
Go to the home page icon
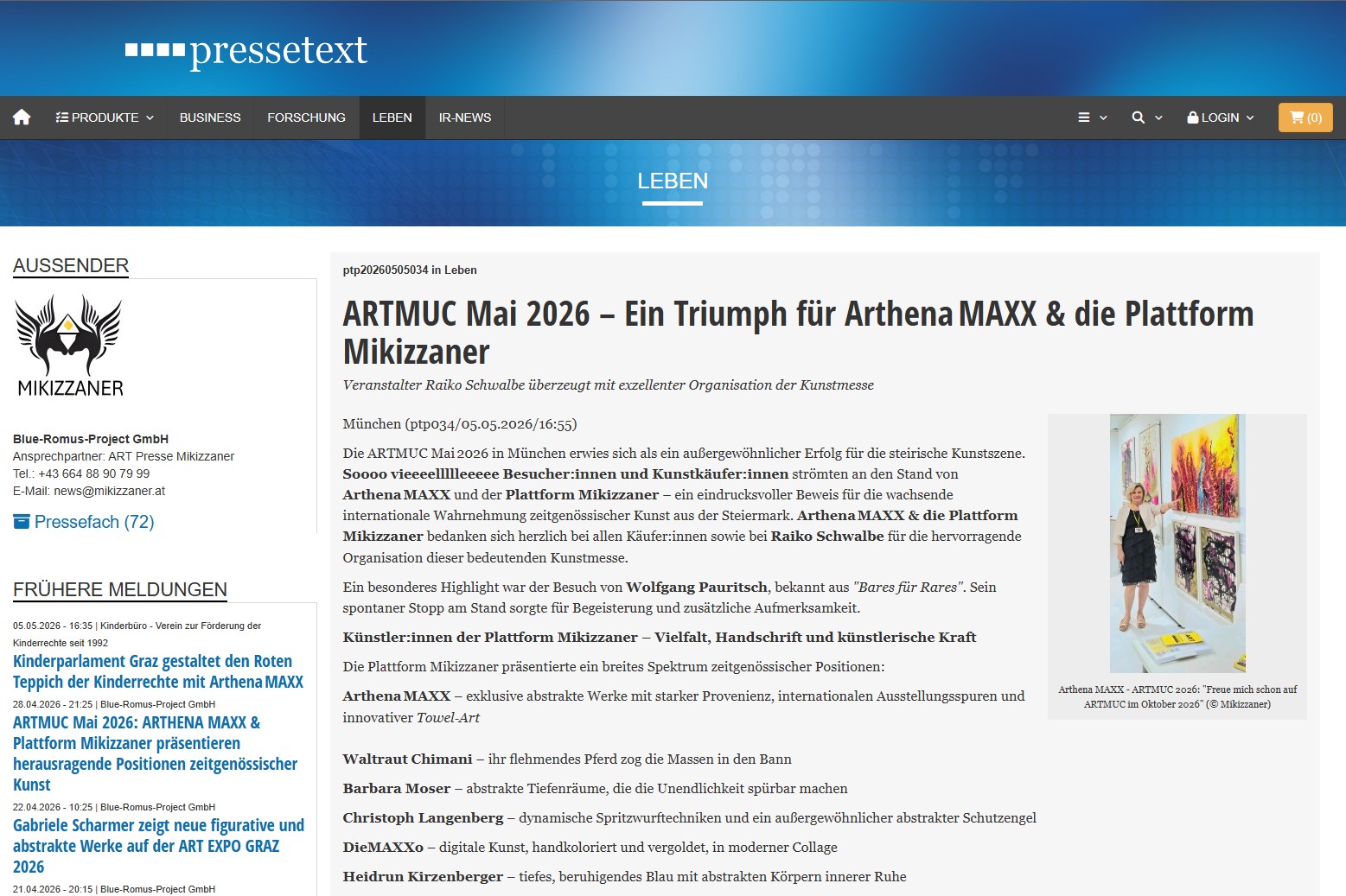pos(22,118)
